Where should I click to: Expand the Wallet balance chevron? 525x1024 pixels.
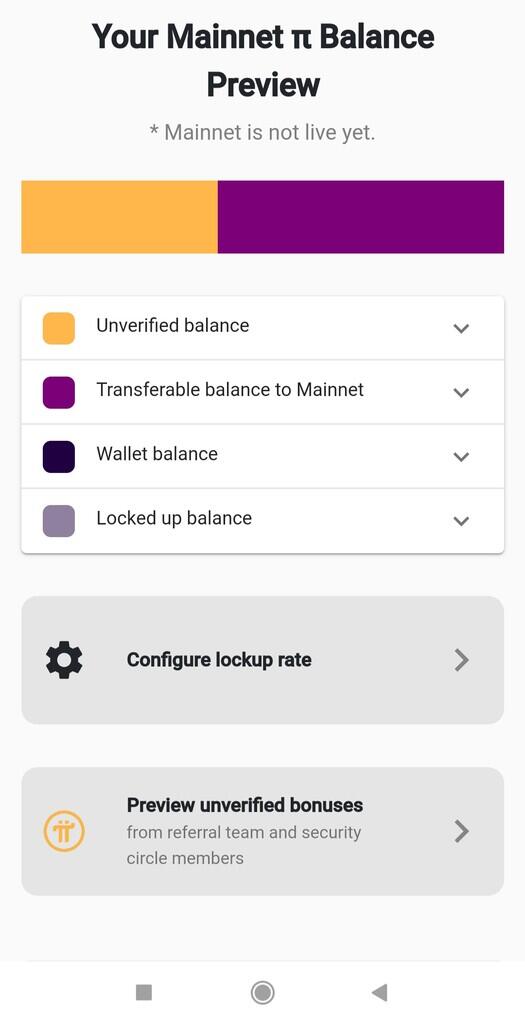(462, 456)
